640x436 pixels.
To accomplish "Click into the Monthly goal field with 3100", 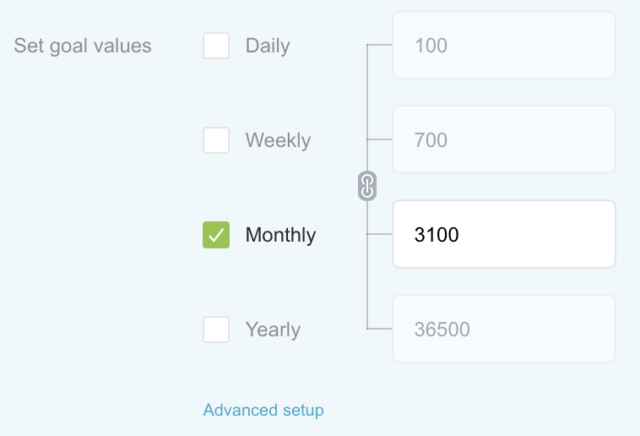I will [503, 235].
